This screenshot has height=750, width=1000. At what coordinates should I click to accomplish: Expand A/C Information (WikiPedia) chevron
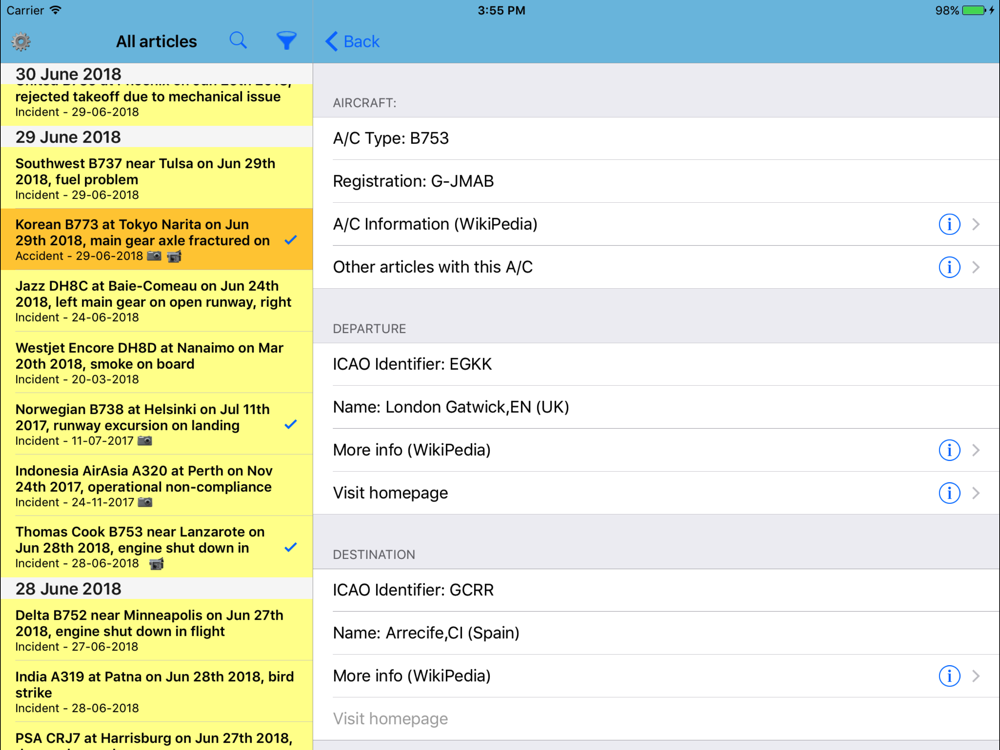click(976, 224)
